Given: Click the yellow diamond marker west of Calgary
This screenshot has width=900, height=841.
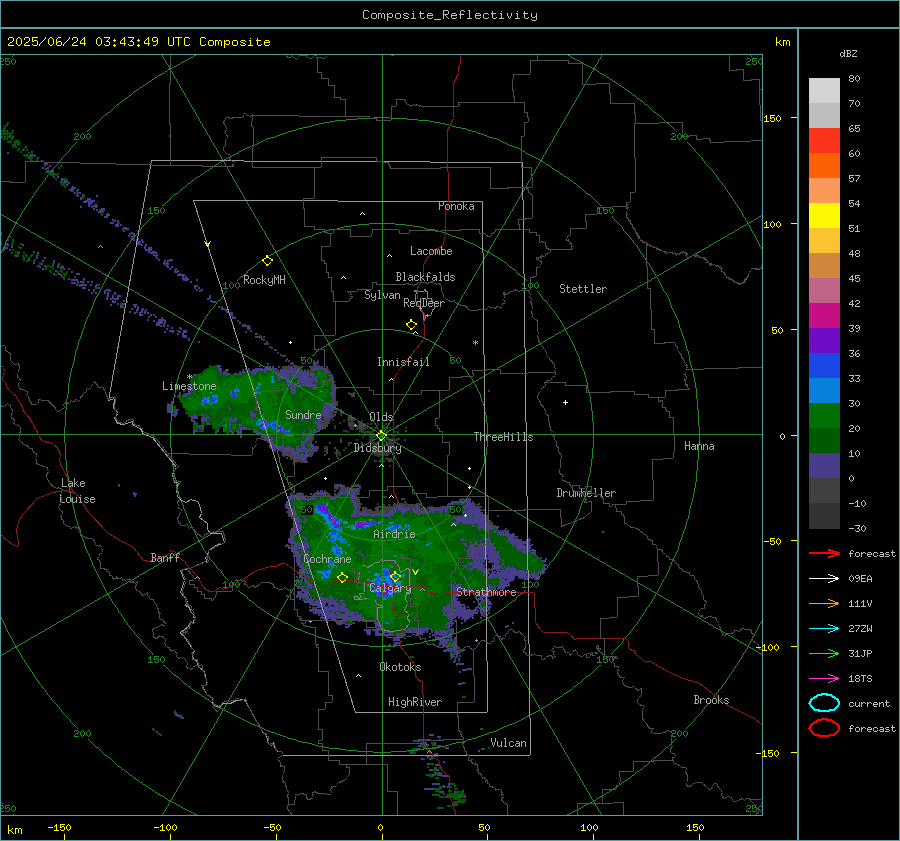Looking at the screenshot, I should (343, 578).
